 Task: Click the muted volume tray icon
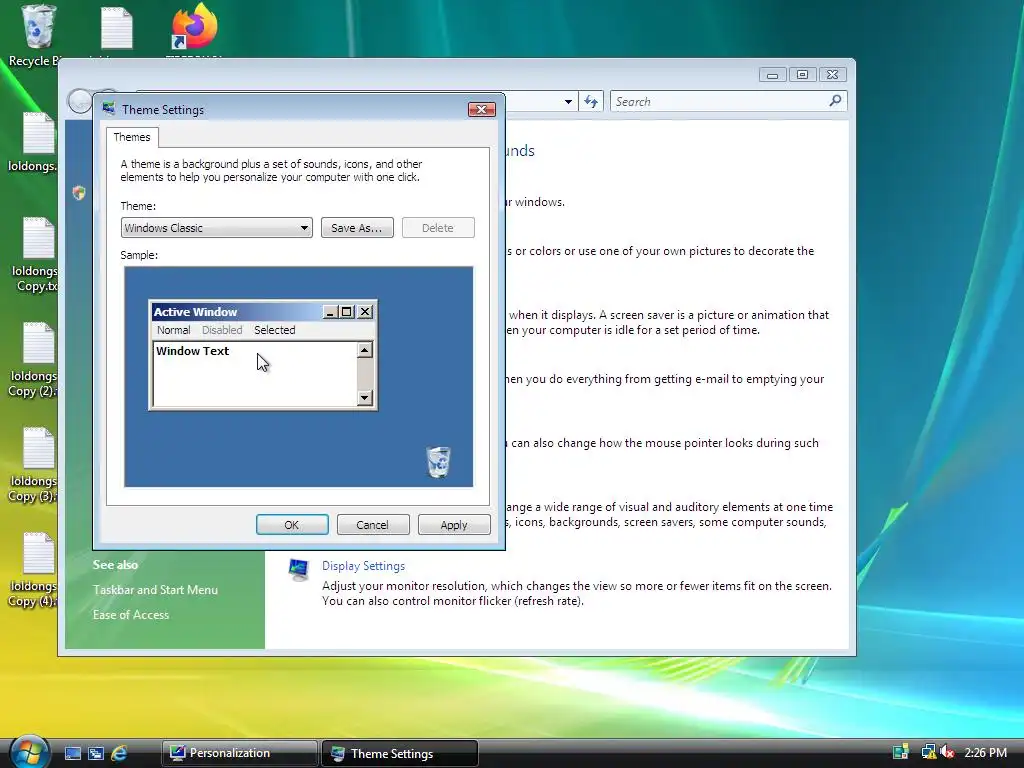click(946, 752)
